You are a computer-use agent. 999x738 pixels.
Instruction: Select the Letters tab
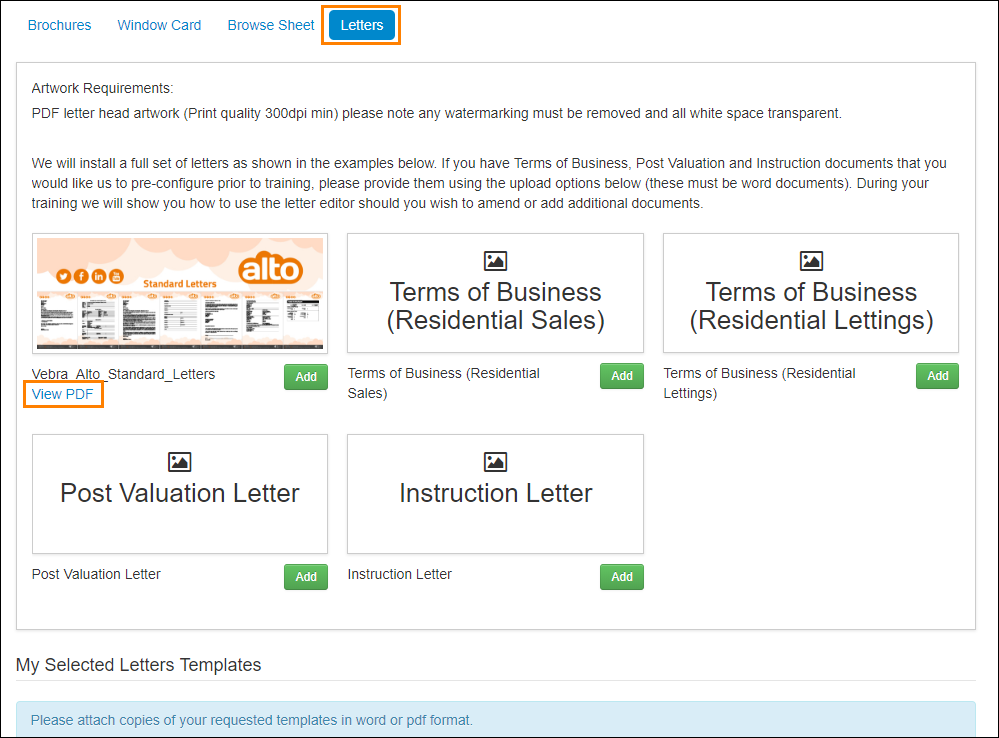[x=362, y=25]
